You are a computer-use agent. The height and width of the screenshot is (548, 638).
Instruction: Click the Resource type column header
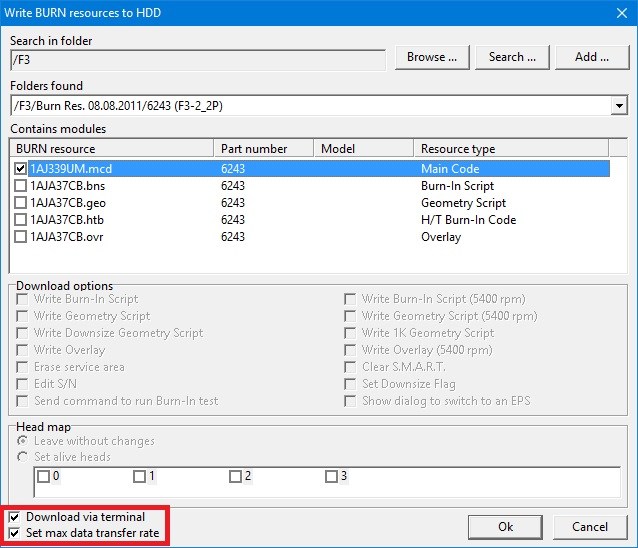(510, 149)
